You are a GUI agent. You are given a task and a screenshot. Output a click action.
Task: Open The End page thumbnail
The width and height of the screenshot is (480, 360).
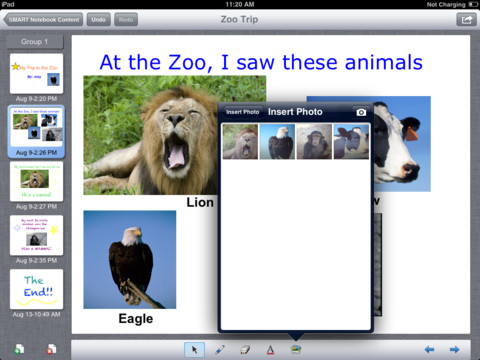click(37, 289)
